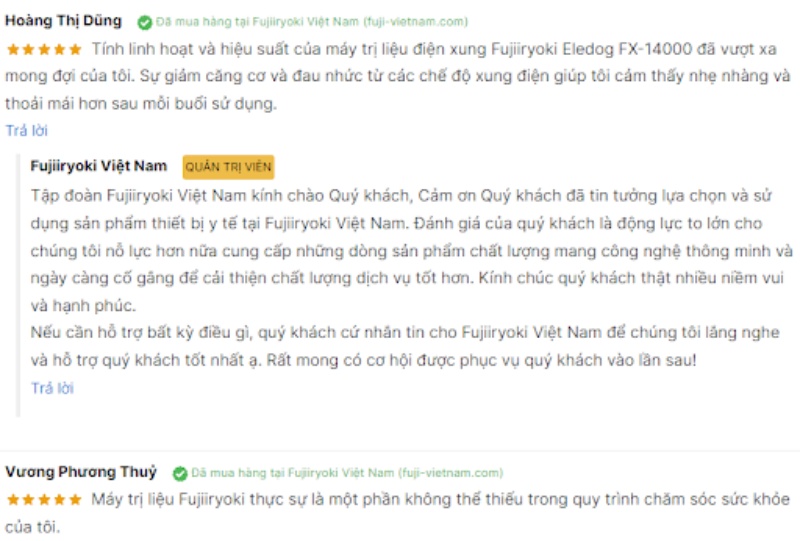This screenshot has width=800, height=541.
Task: Click Trả lời under Hoàng Thị Dũng's review
Action: click(27, 131)
